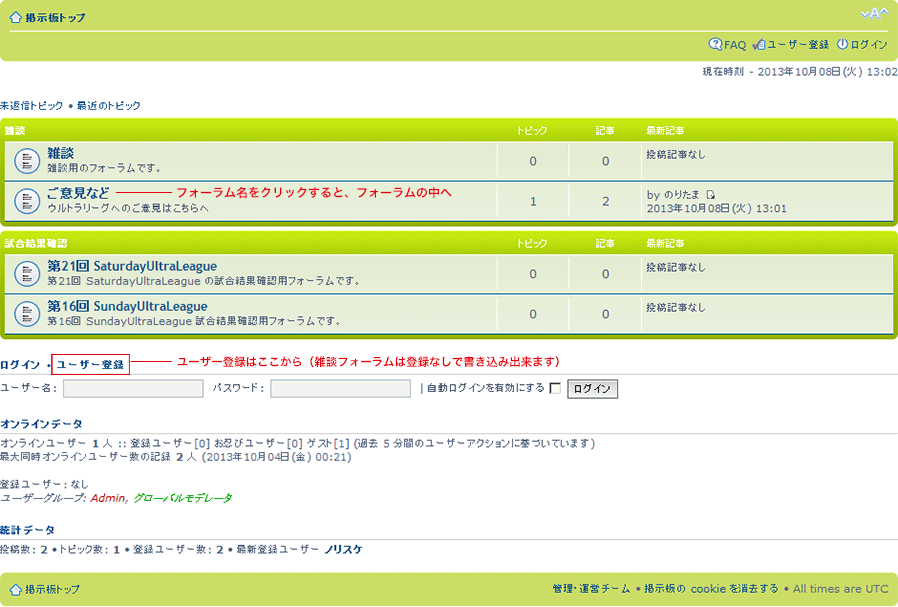Focus the パスワード input field
The width and height of the screenshot is (898, 607).
click(x=340, y=388)
